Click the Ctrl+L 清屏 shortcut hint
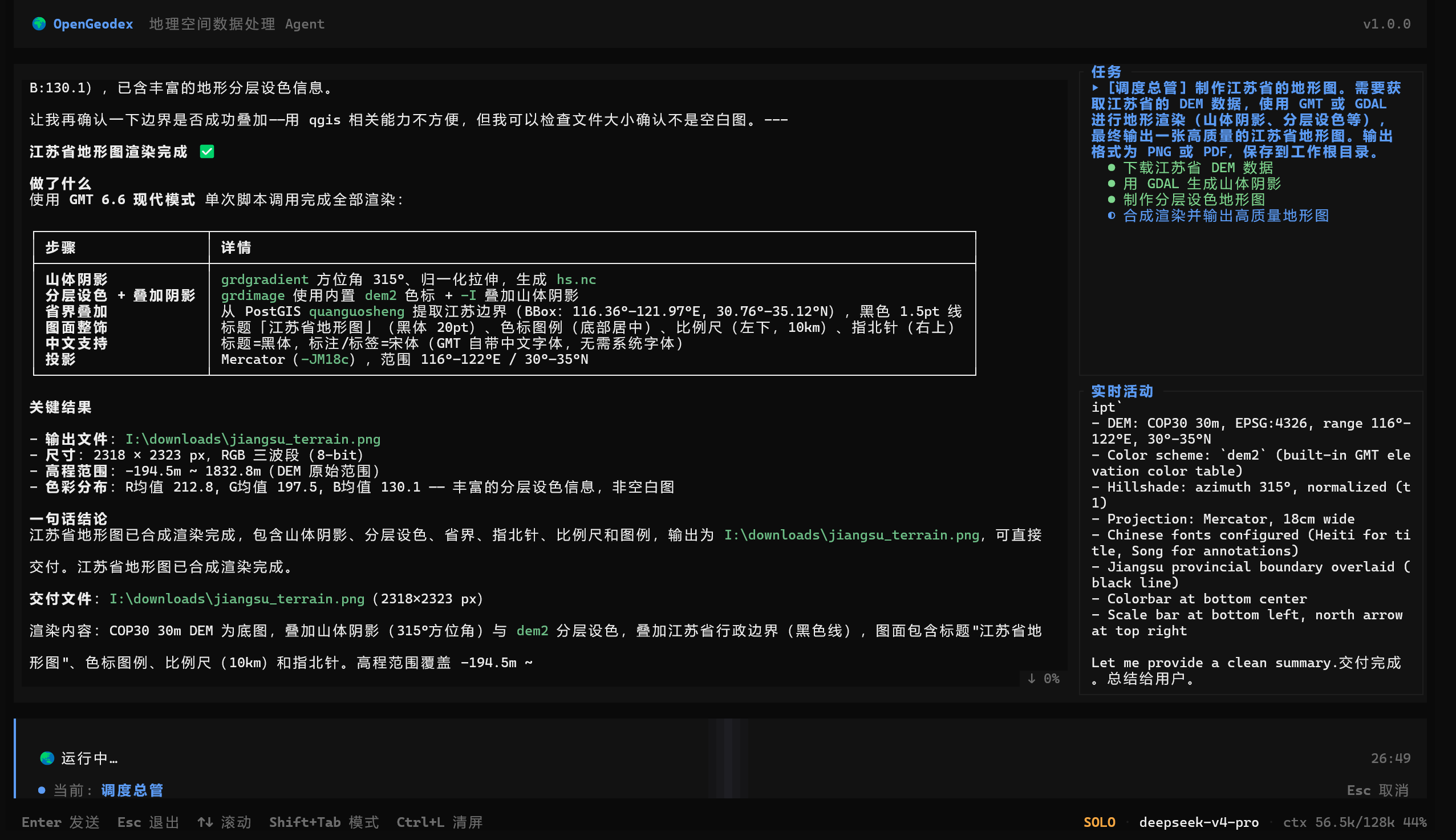Image resolution: width=1456 pixels, height=840 pixels. [440, 822]
